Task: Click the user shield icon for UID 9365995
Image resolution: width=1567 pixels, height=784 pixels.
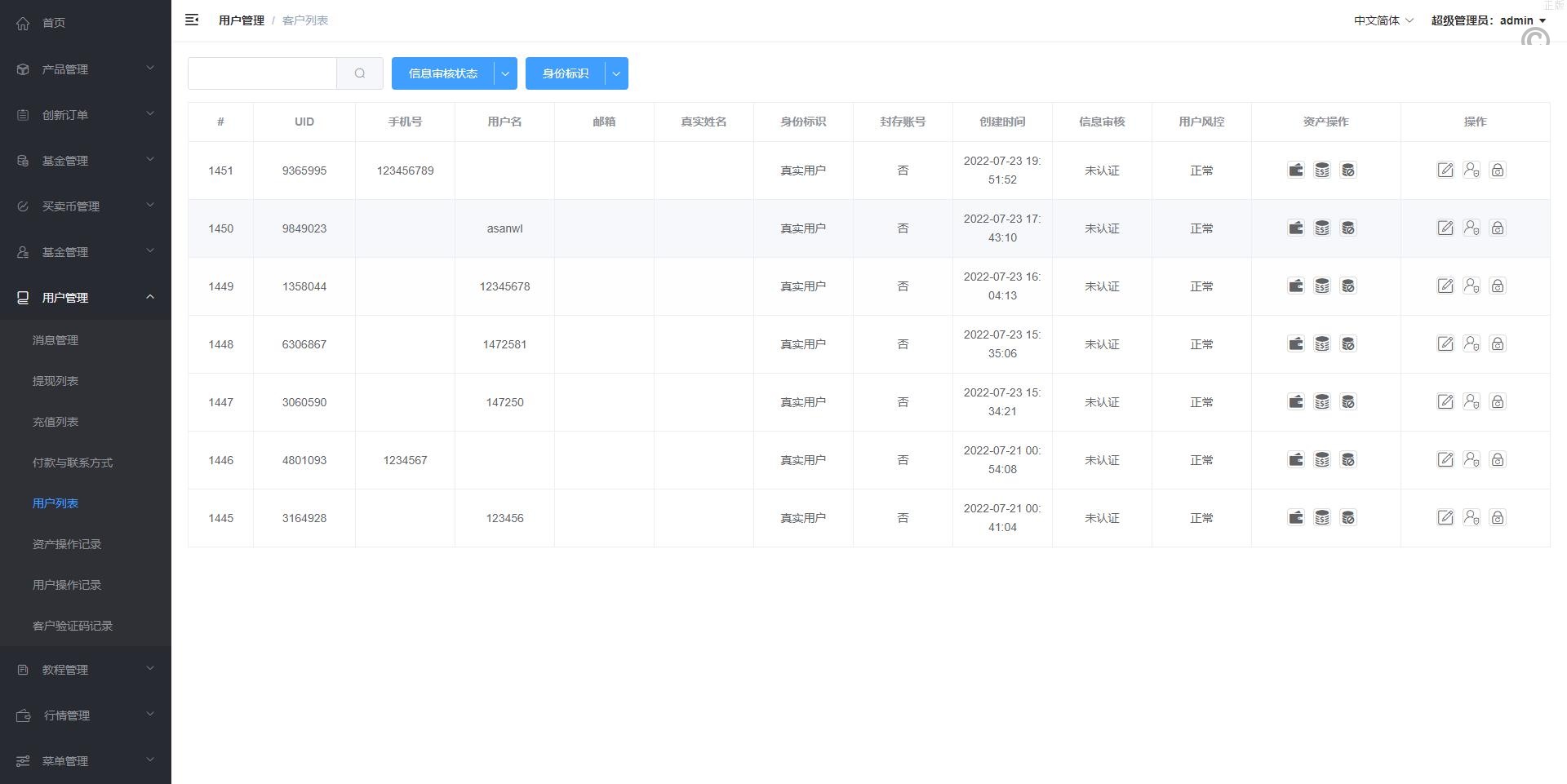Action: 1471,170
